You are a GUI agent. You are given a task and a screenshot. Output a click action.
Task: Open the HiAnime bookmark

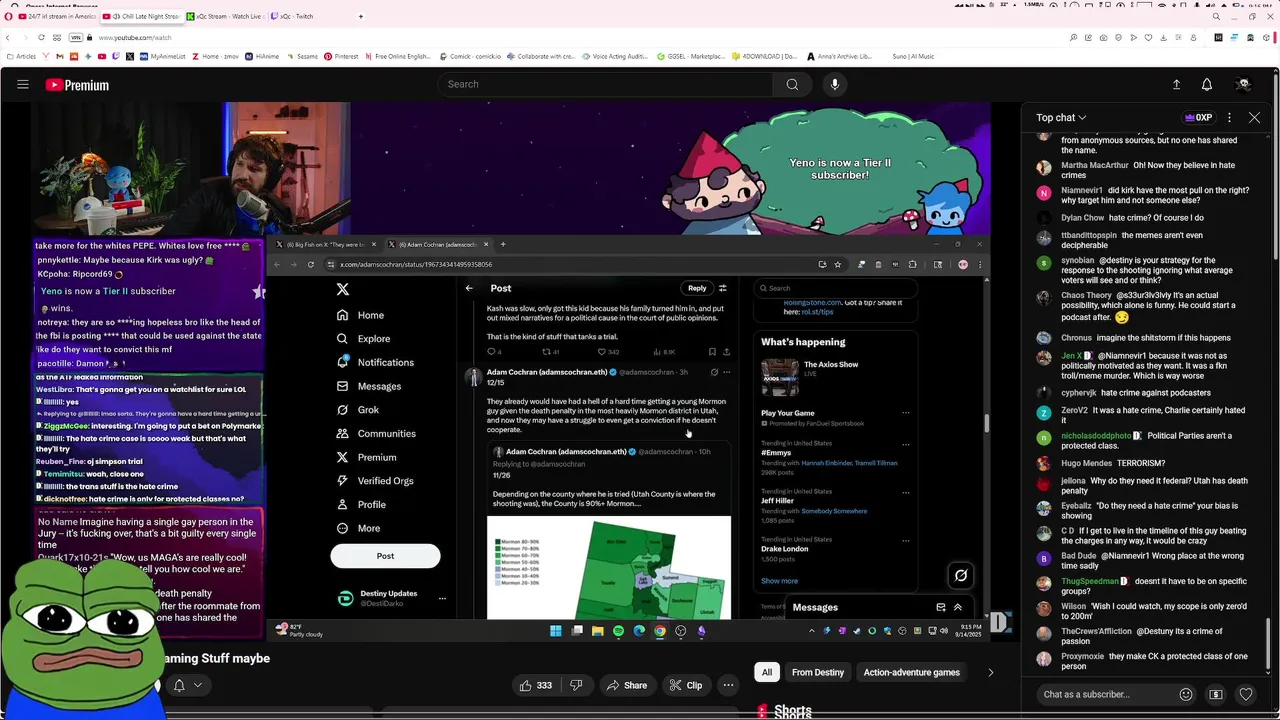[x=262, y=56]
